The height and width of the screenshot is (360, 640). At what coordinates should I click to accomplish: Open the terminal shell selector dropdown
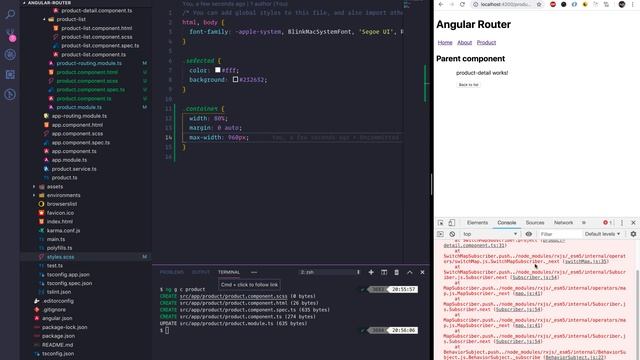330,272
